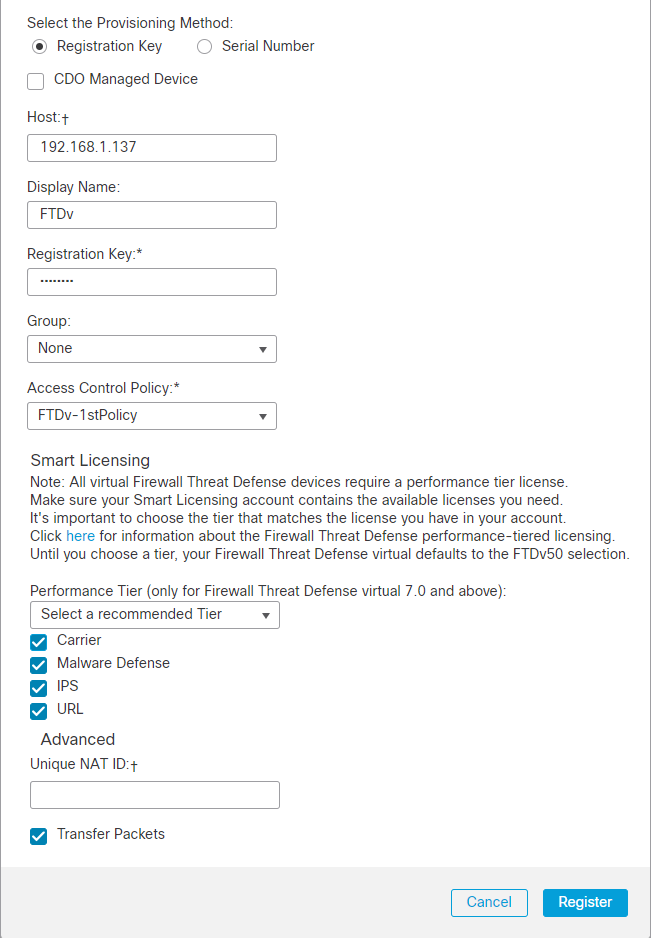Toggle the URL license checkbox

[x=39, y=711]
